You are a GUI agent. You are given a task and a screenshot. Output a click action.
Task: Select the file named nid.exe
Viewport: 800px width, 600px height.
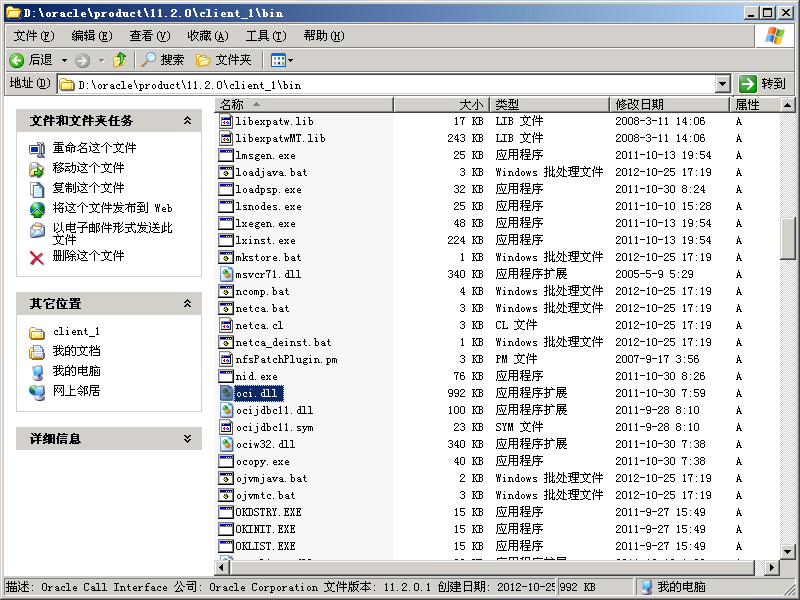pyautogui.click(x=257, y=377)
